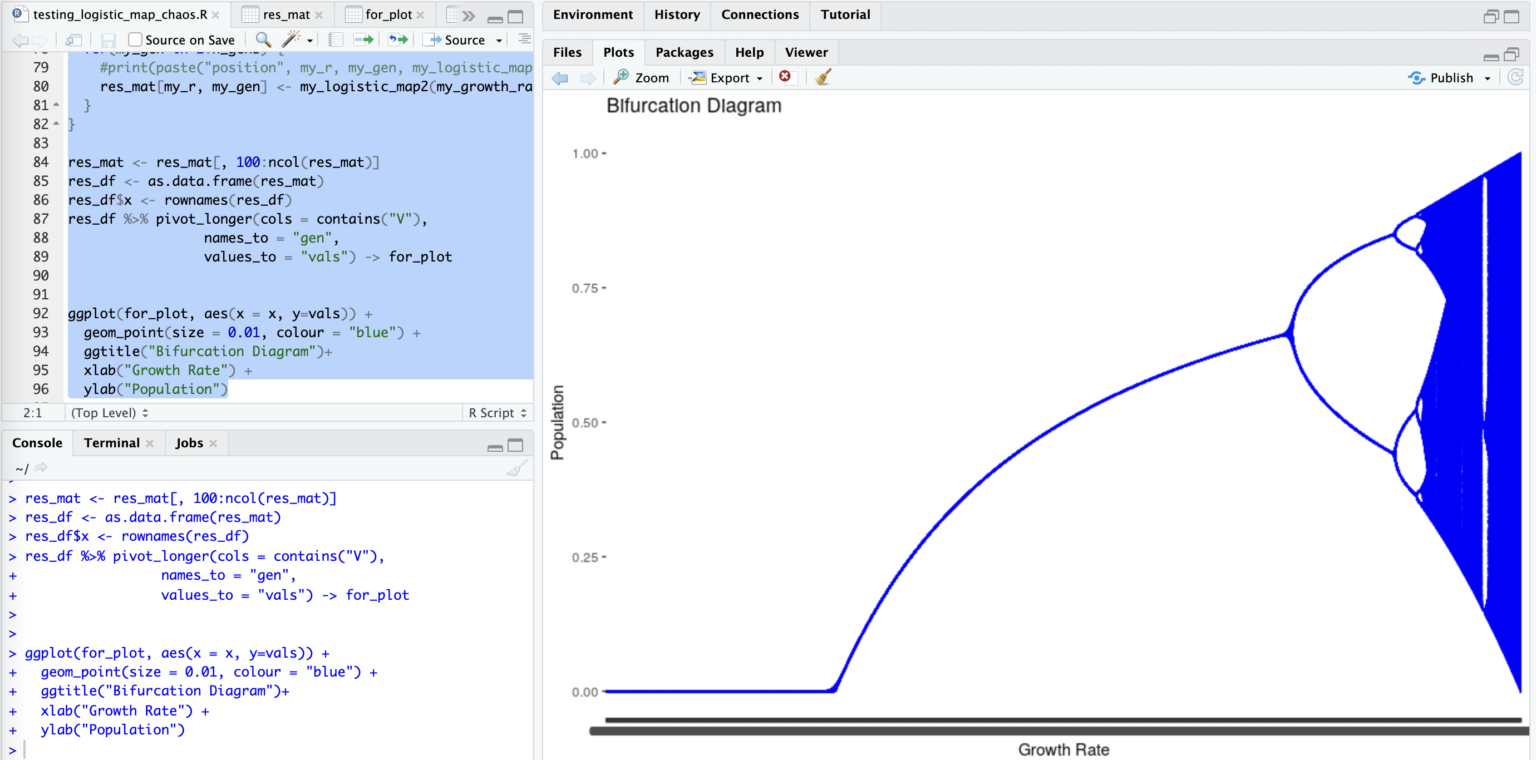The width and height of the screenshot is (1536, 760).
Task: Click the Zoom button for plot
Action: (x=641, y=78)
